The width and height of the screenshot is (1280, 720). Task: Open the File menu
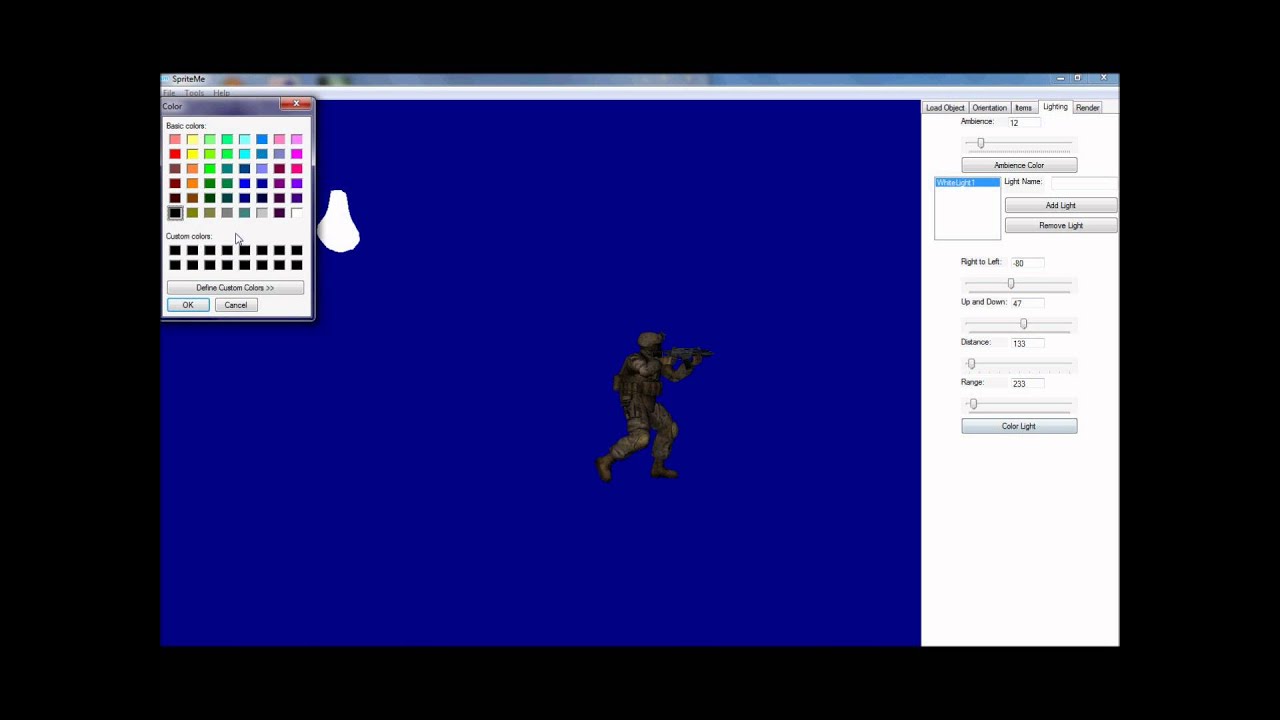169,92
